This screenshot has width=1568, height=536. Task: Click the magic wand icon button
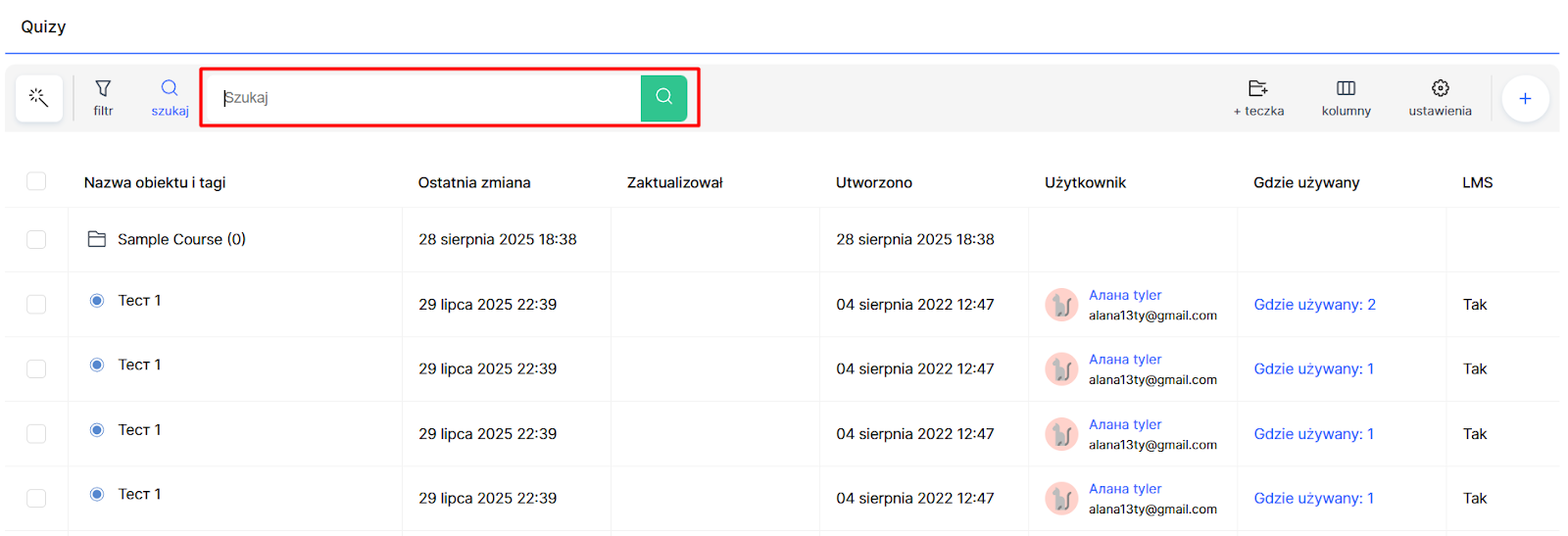39,98
